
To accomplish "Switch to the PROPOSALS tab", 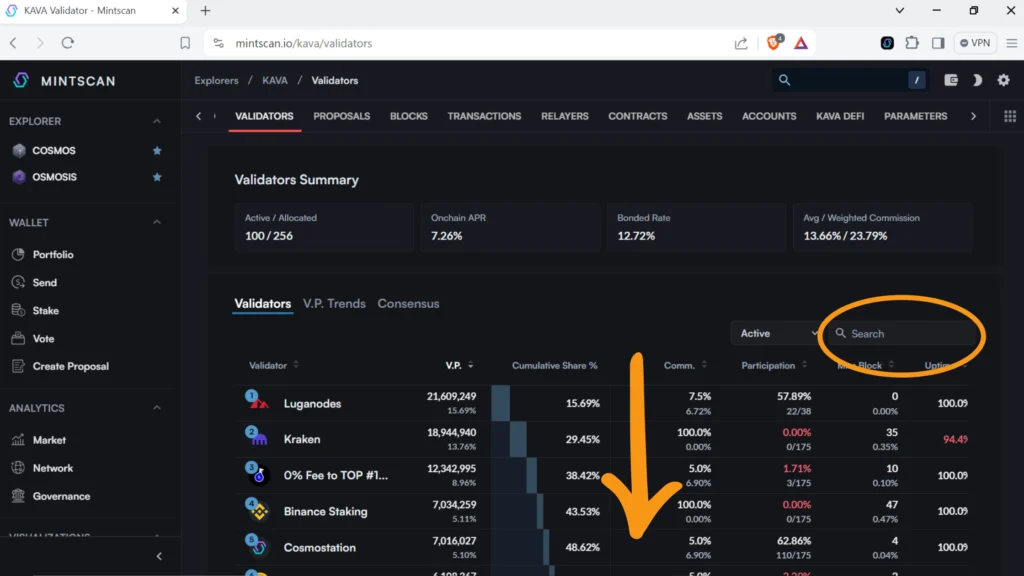I will pyautogui.click(x=341, y=116).
